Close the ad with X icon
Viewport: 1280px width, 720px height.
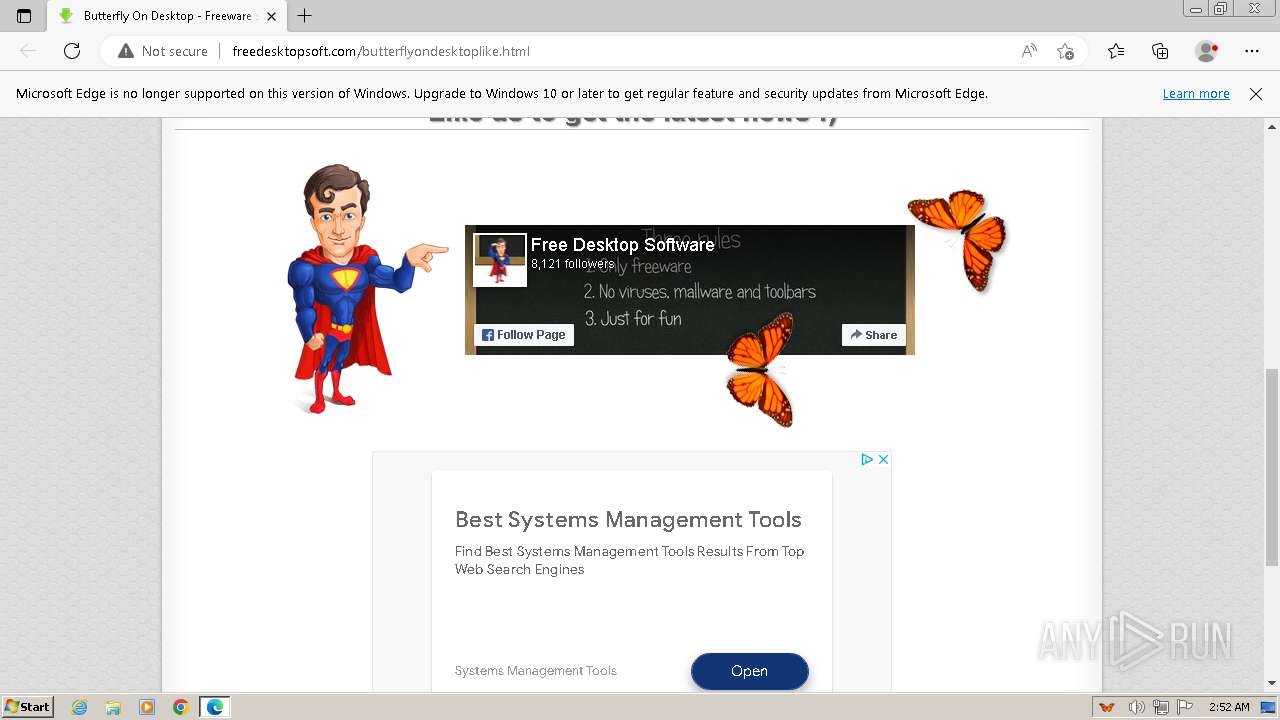coord(883,459)
